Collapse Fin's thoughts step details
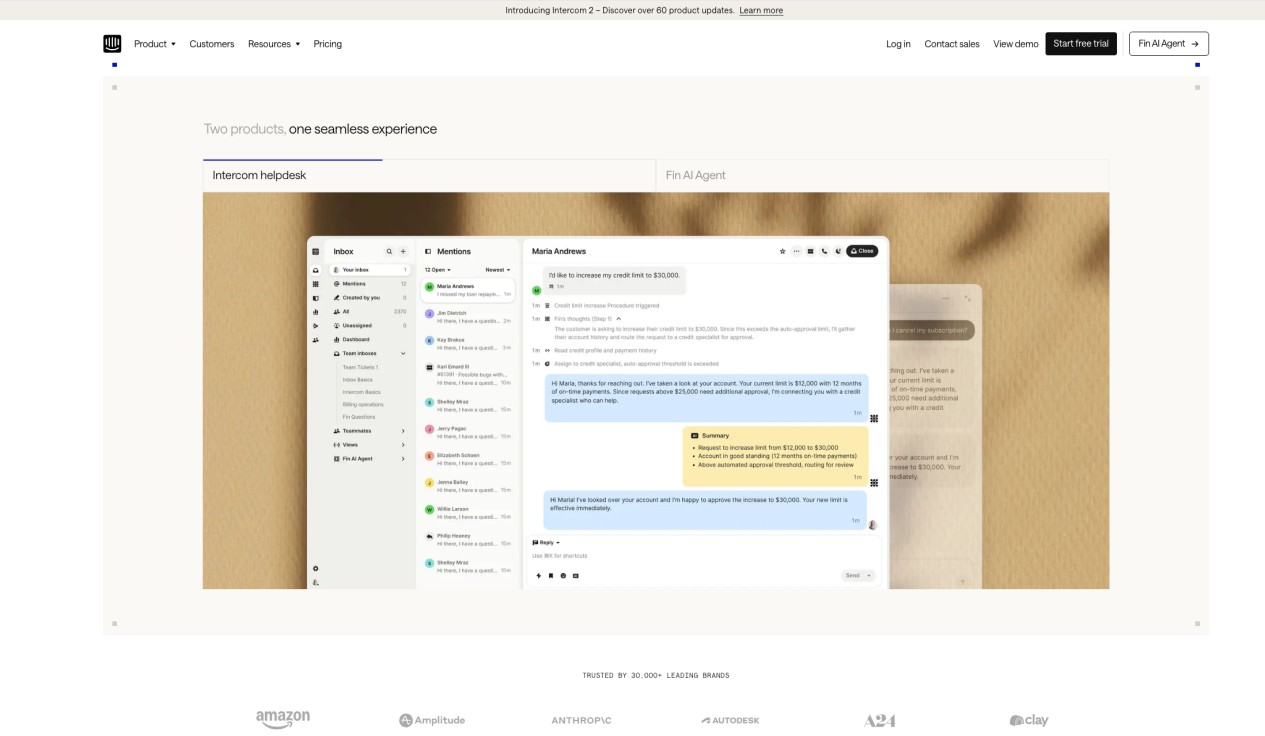1265x736 pixels. coord(619,318)
